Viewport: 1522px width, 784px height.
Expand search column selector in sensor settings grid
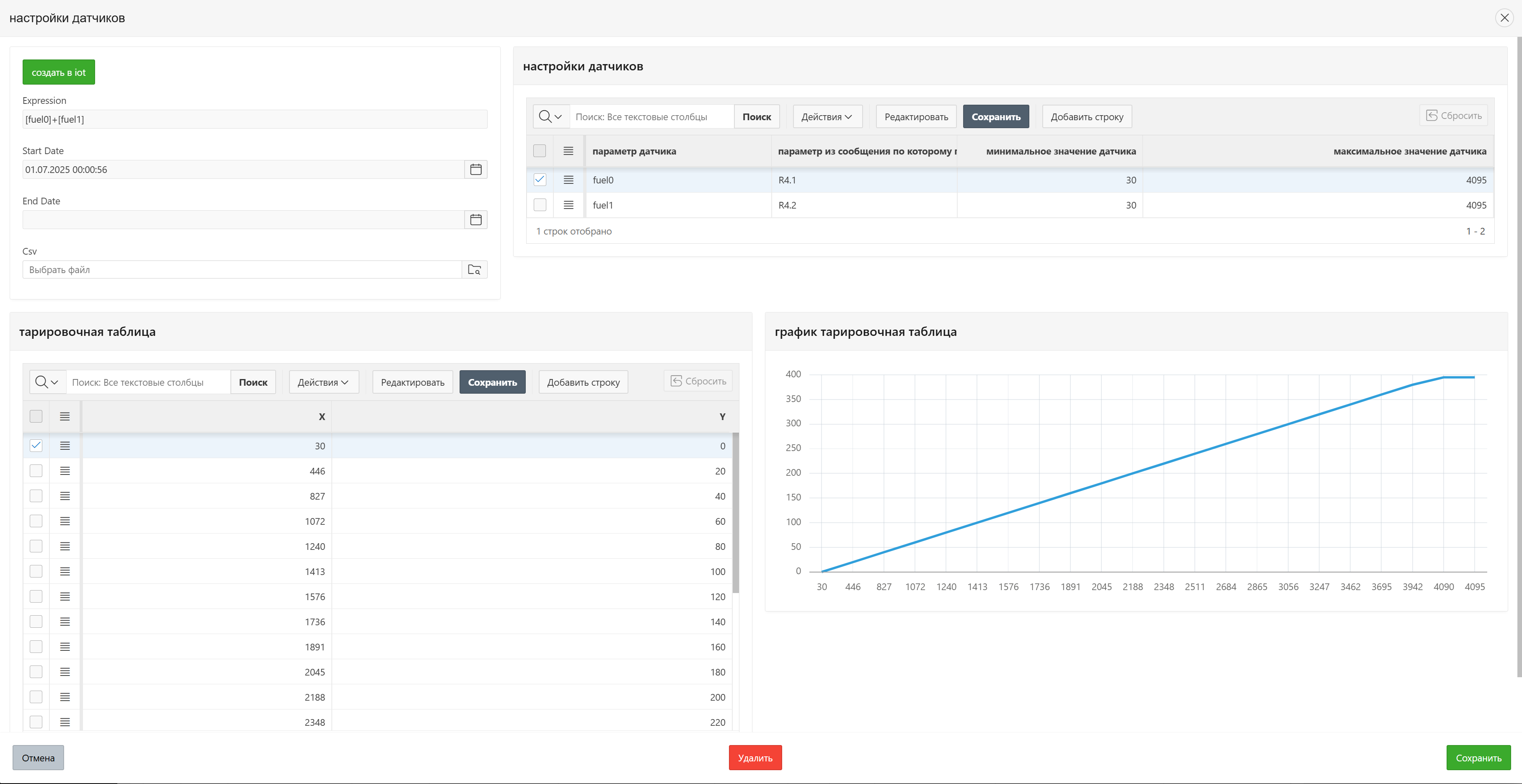click(x=550, y=117)
